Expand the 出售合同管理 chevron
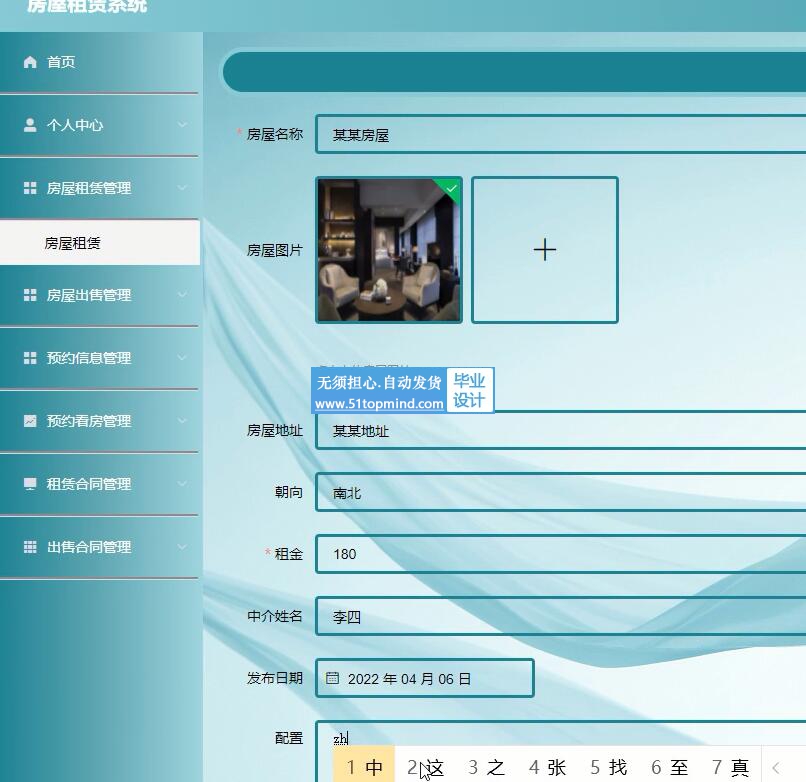This screenshot has height=782, width=806. pos(182,547)
